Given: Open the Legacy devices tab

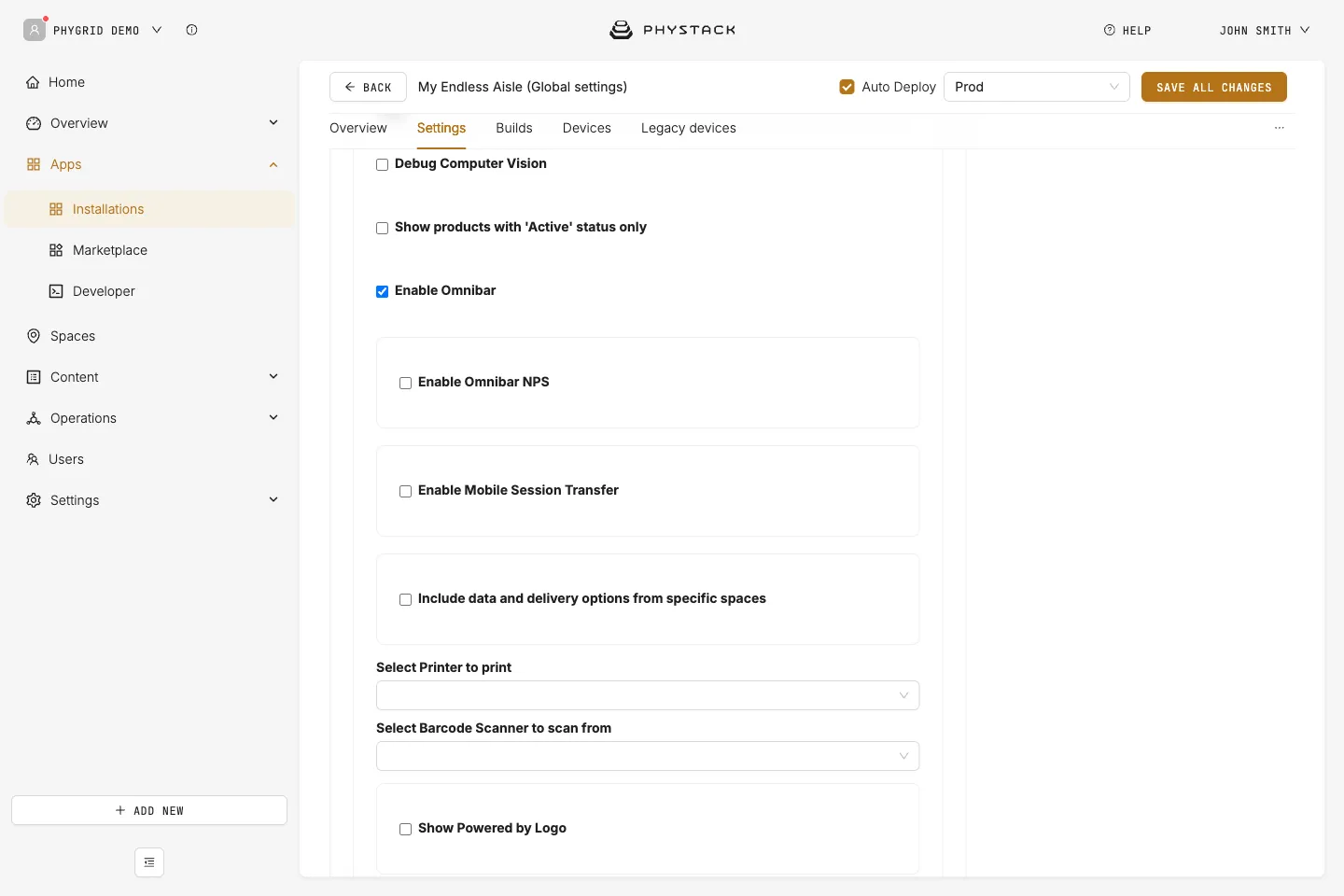Looking at the screenshot, I should [689, 128].
